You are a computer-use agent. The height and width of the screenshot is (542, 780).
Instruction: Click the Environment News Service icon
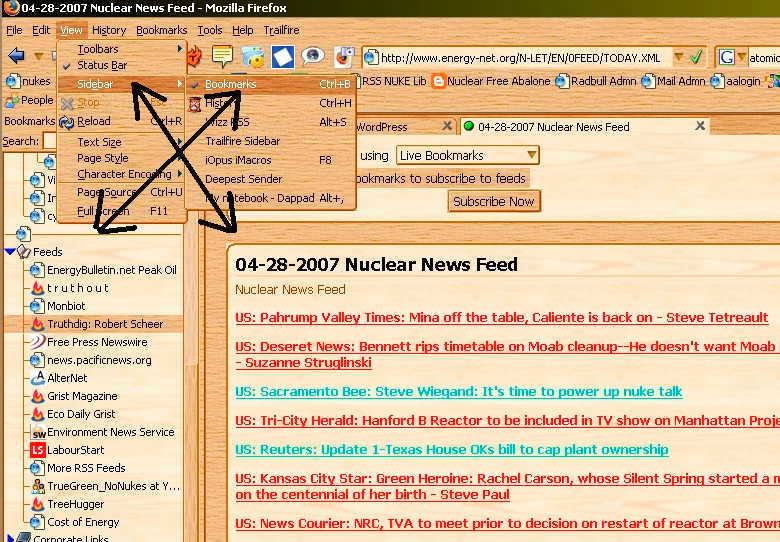(38, 433)
